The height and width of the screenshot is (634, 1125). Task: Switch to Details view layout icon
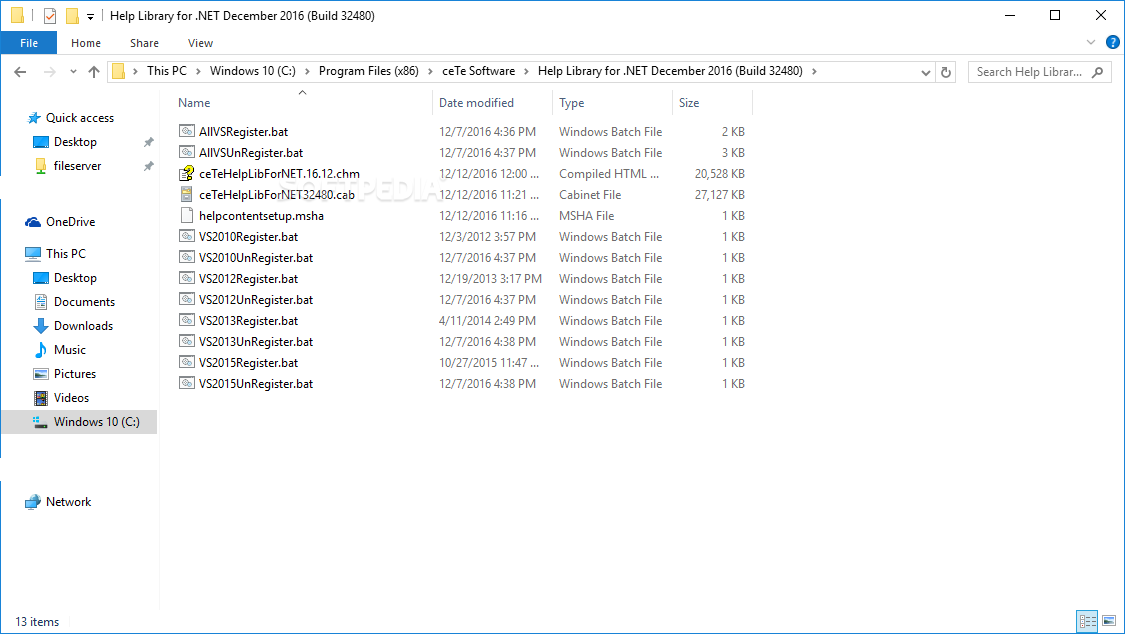[x=1088, y=621]
